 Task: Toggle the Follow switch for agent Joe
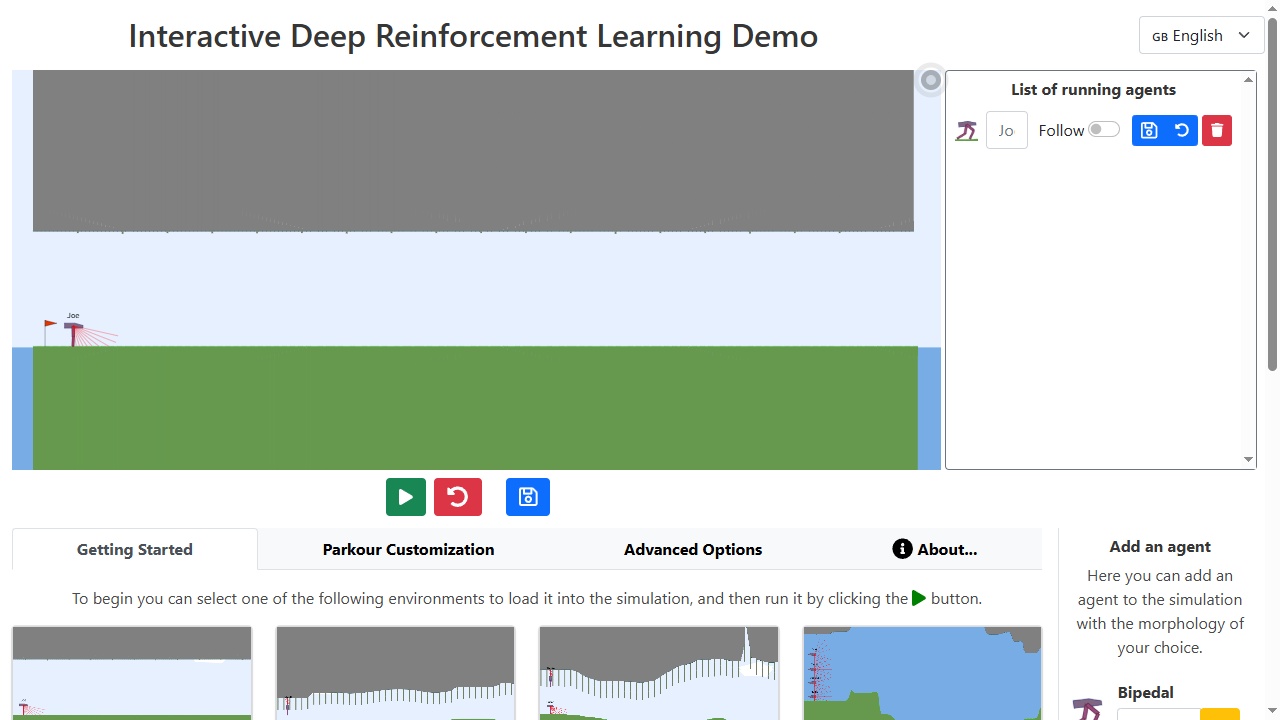[1104, 129]
